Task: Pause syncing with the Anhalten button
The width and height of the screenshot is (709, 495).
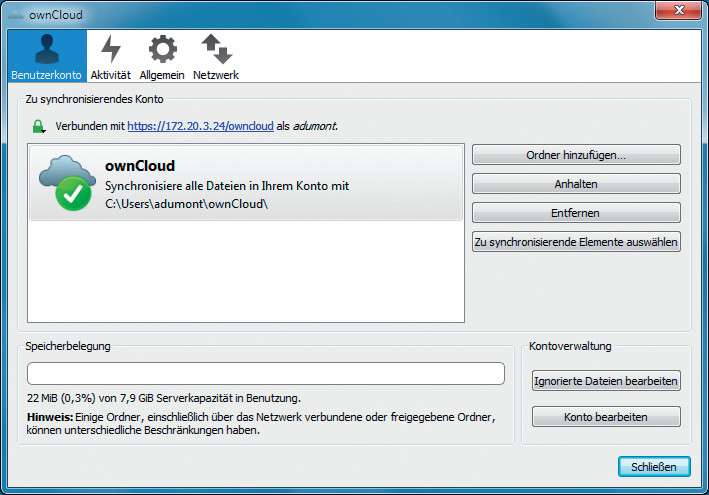Action: click(576, 184)
